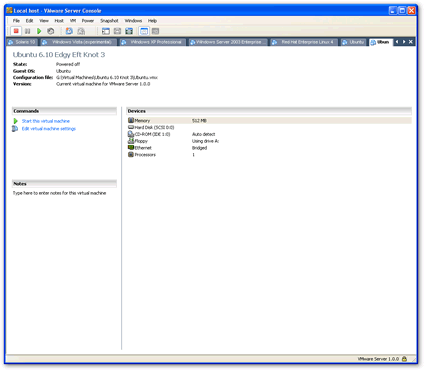The width and height of the screenshot is (424, 370).
Task: Click the Take Snapshot toolbar icon
Action: click(69, 31)
